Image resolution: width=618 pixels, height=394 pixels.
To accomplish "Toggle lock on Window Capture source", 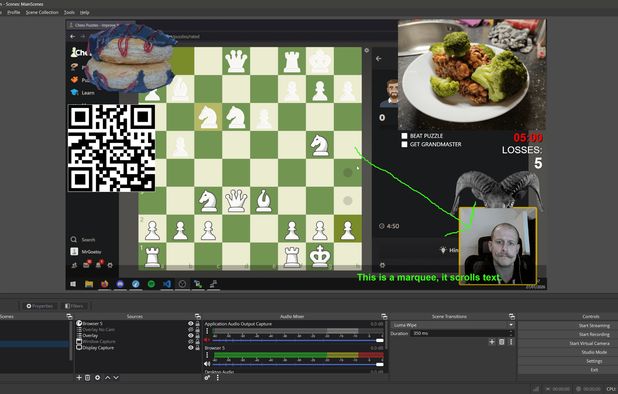I will coord(197,342).
